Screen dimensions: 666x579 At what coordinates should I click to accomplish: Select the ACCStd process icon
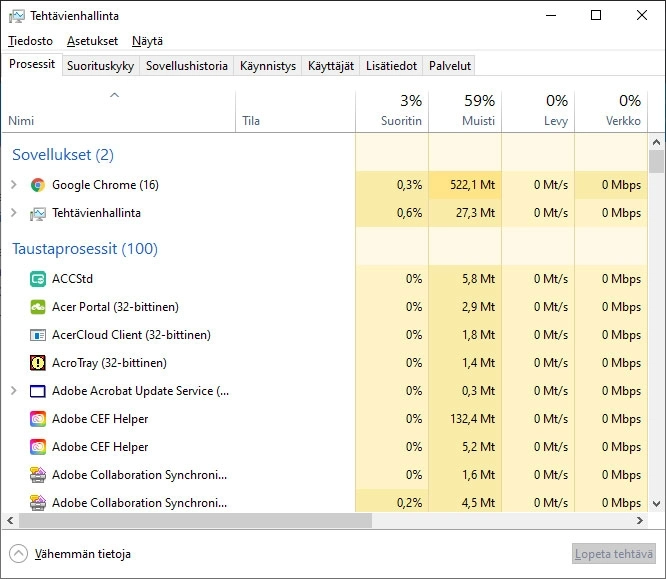[38, 279]
